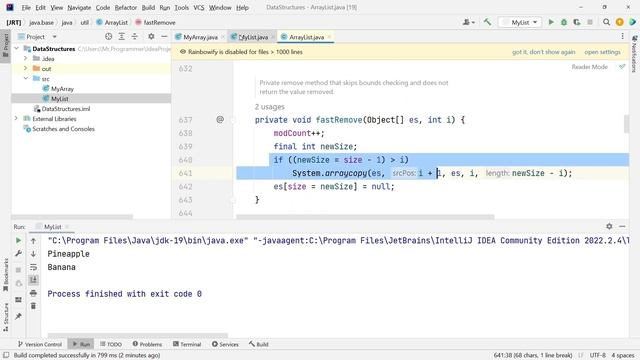
Task: Open the Terminal tool window
Action: pyautogui.click(x=187, y=344)
